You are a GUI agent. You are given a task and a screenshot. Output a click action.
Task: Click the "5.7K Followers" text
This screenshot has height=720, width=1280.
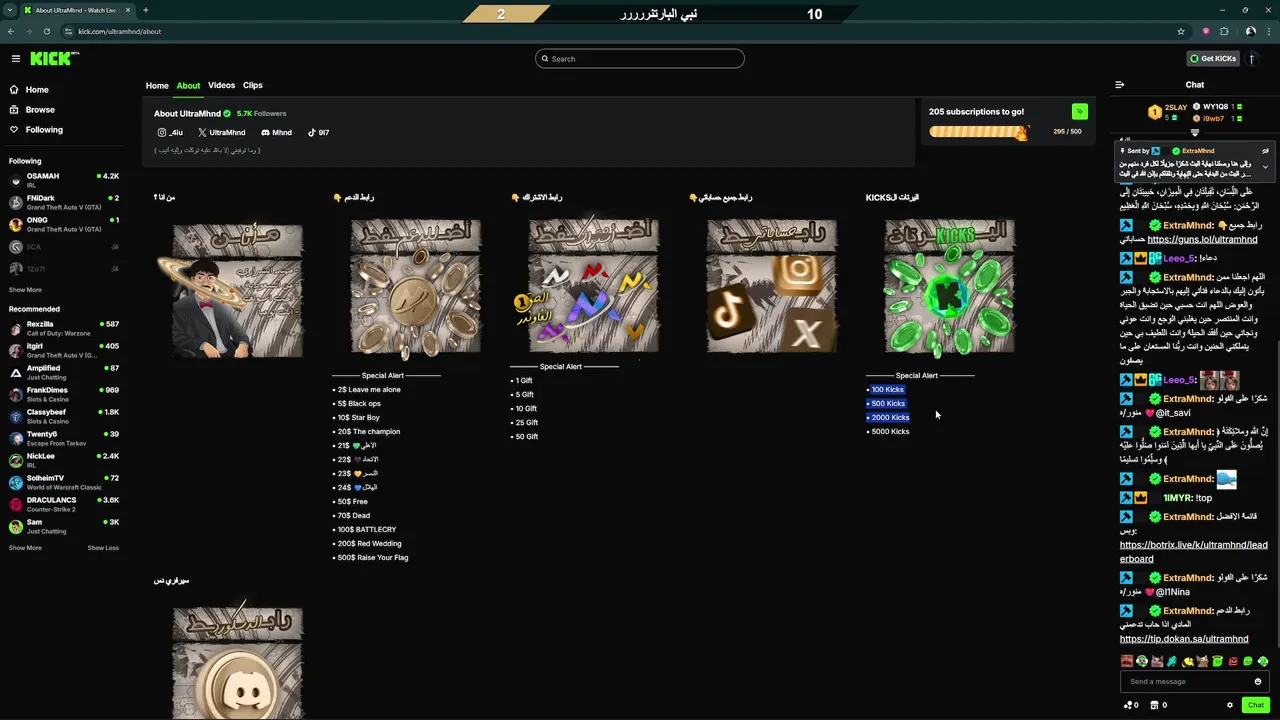coord(261,114)
